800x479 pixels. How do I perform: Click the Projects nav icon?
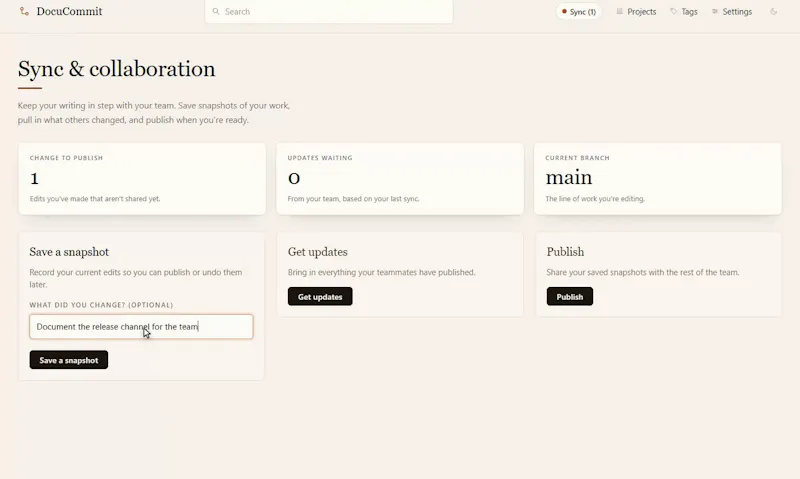(x=619, y=11)
